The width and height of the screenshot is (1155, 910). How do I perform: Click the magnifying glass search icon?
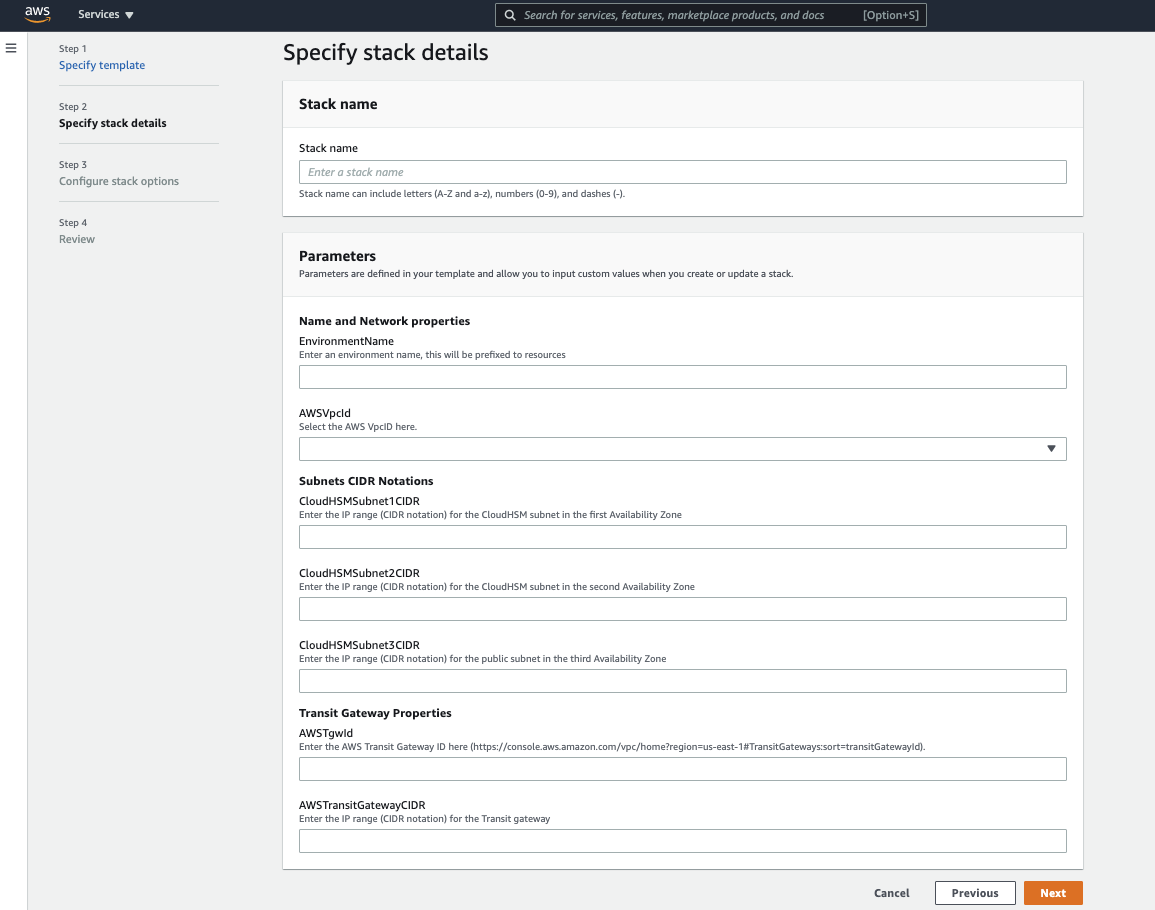coord(510,15)
